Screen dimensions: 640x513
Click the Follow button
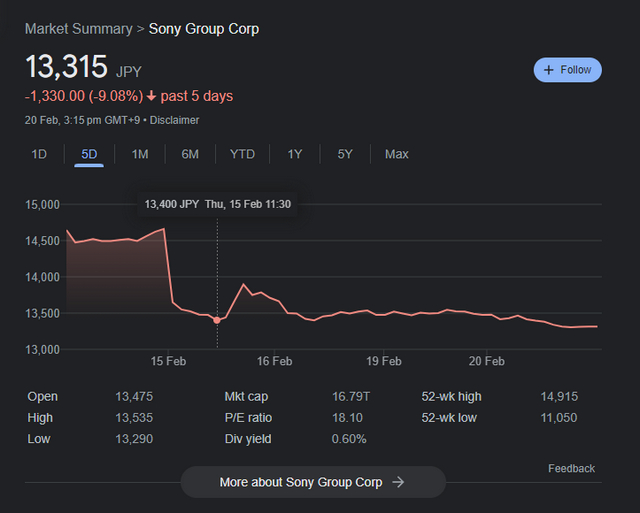[x=567, y=70]
